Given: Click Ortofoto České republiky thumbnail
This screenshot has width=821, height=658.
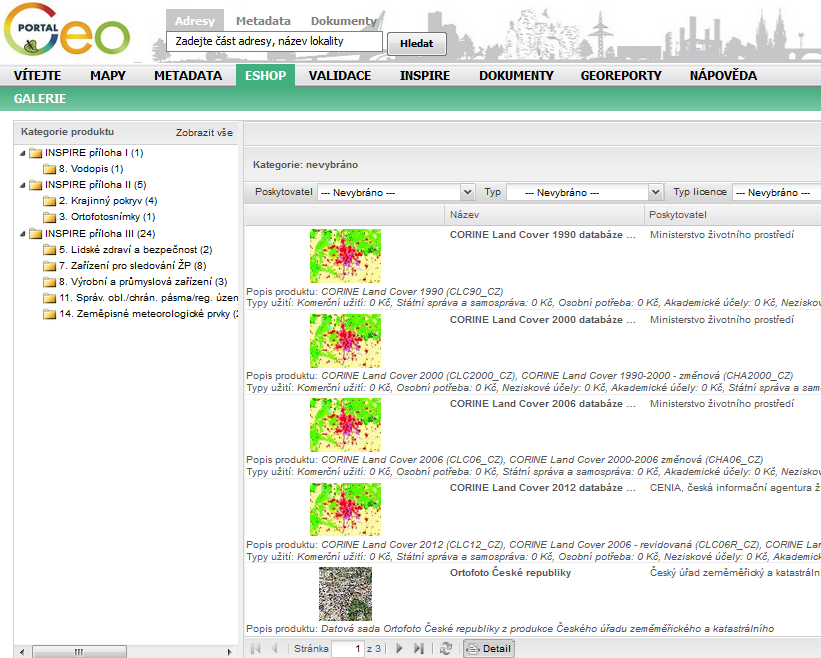Looking at the screenshot, I should (x=346, y=594).
